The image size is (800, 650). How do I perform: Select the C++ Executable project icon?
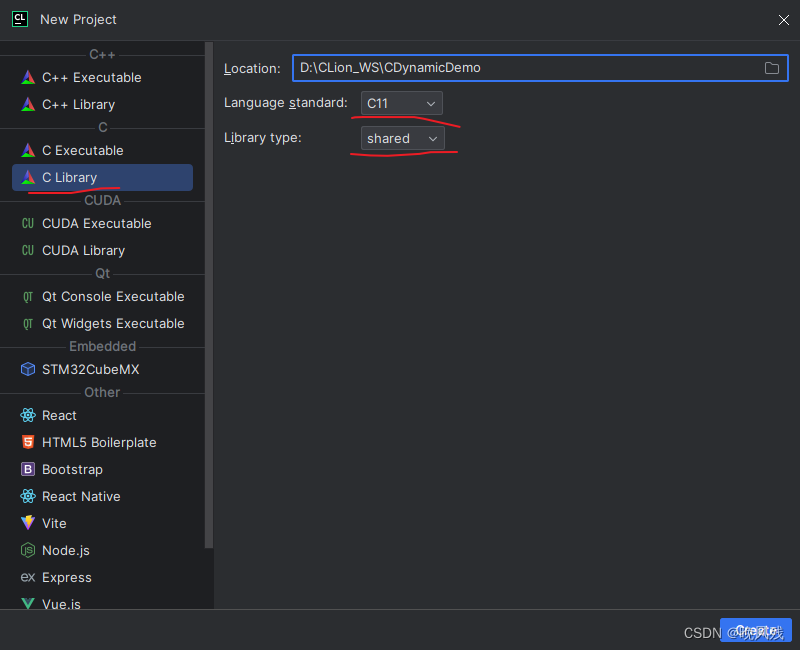click(x=28, y=78)
